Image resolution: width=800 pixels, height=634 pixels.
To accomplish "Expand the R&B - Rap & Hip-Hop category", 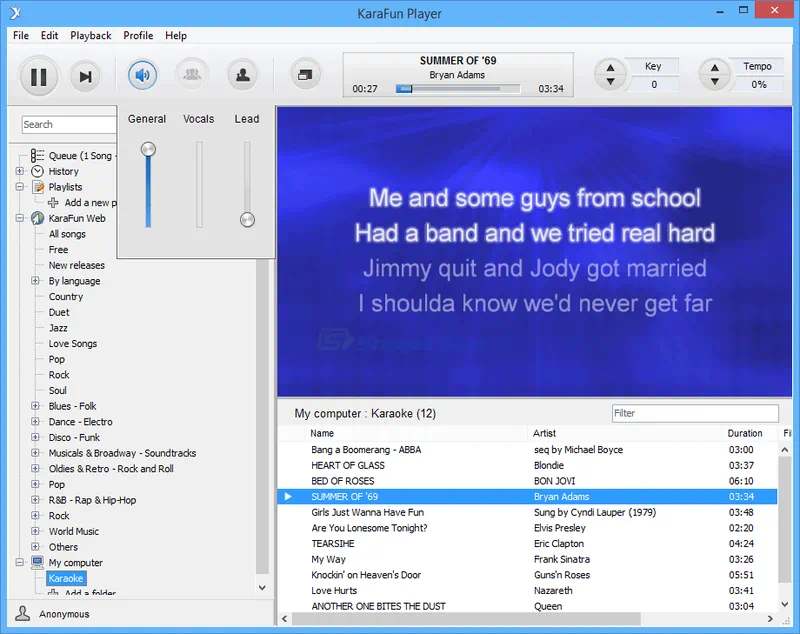I will click(x=35, y=500).
